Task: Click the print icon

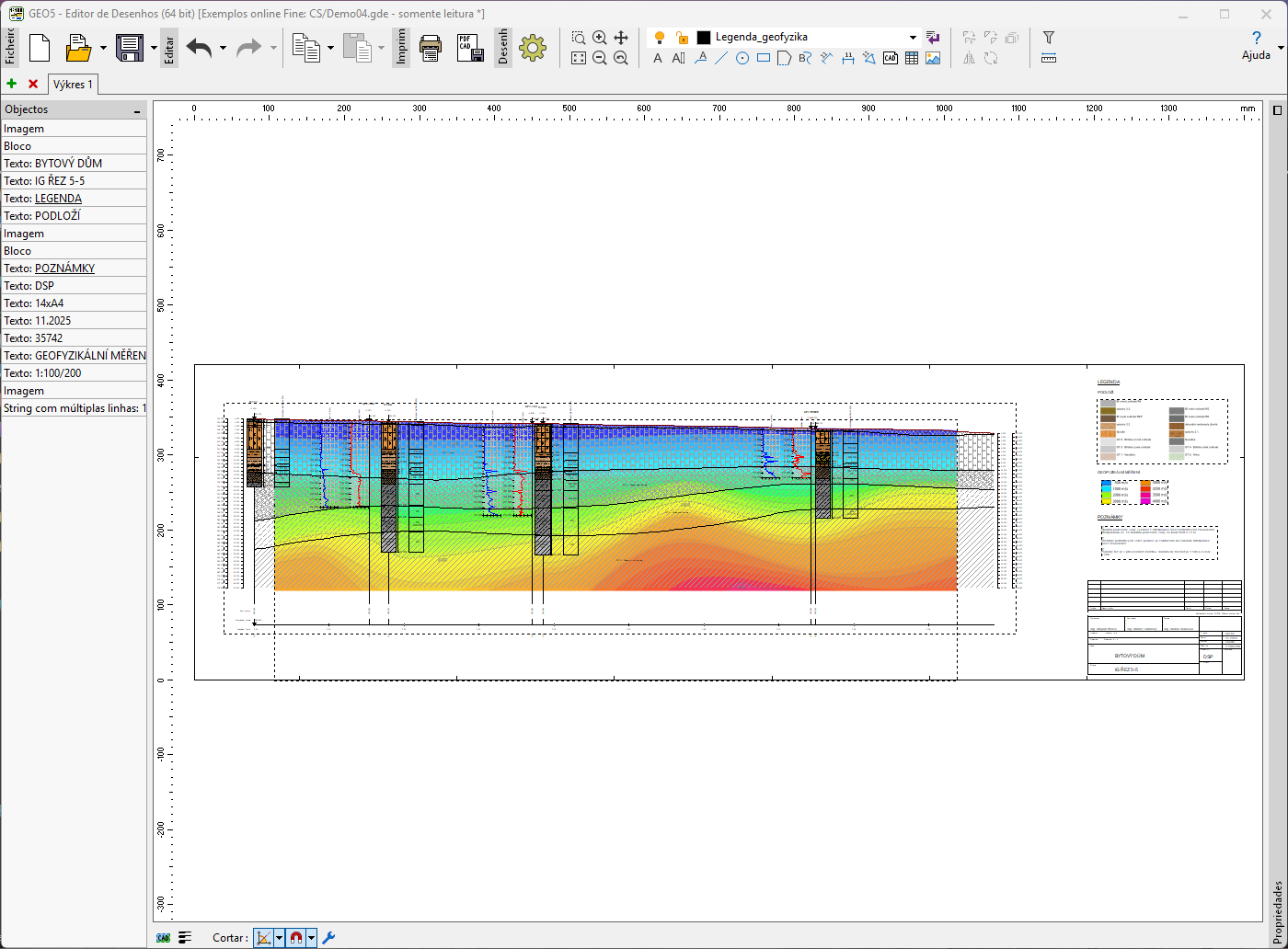Action: click(431, 48)
